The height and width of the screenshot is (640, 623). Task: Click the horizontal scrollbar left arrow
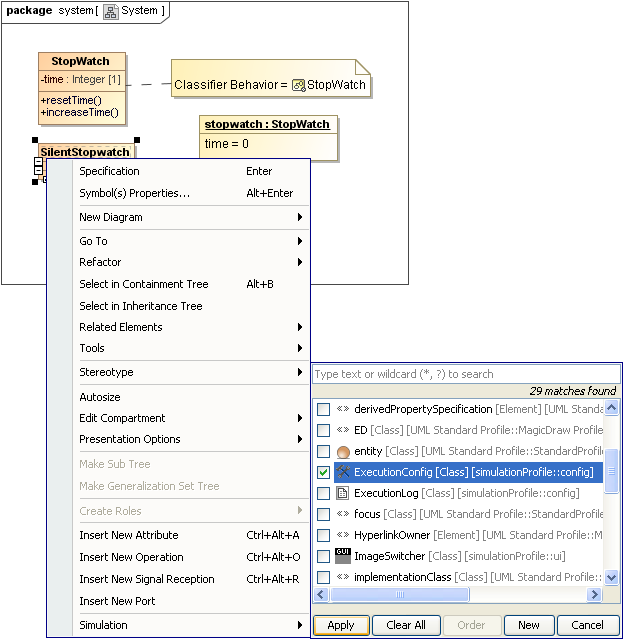(x=321, y=594)
